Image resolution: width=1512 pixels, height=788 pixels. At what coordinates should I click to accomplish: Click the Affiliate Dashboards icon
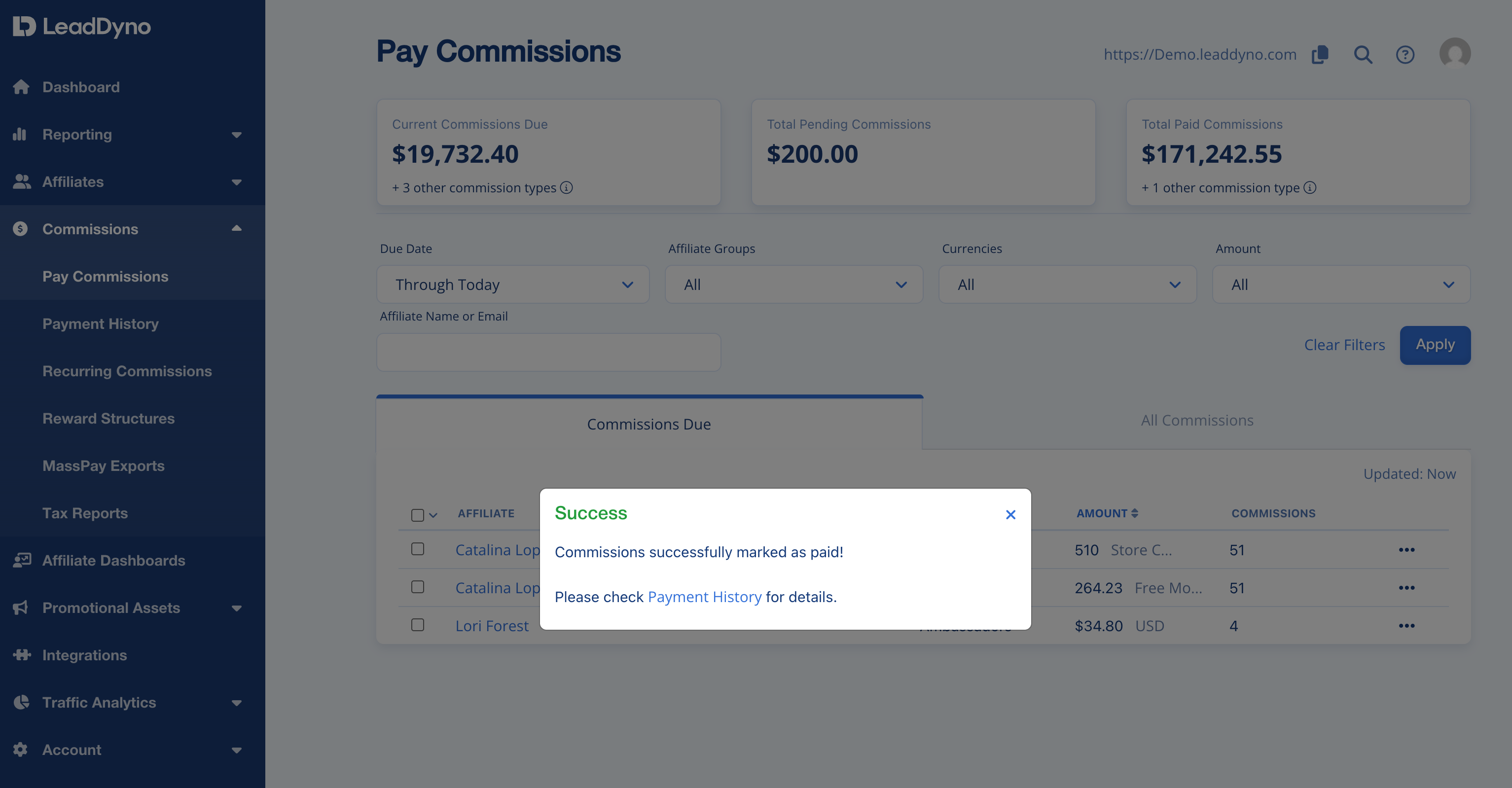(22, 560)
